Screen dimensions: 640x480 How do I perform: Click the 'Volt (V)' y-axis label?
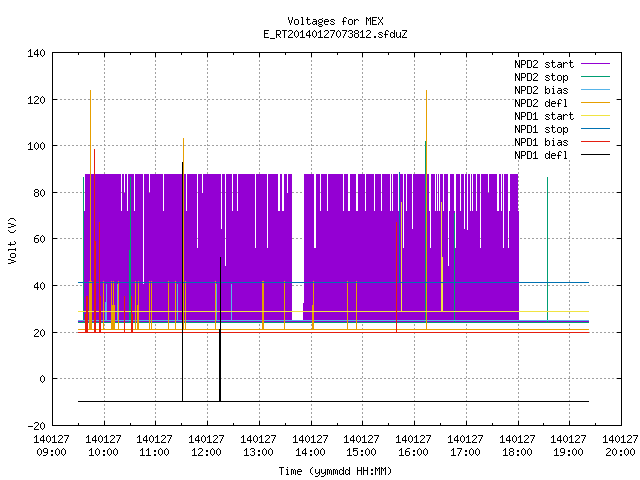[x=12, y=240]
